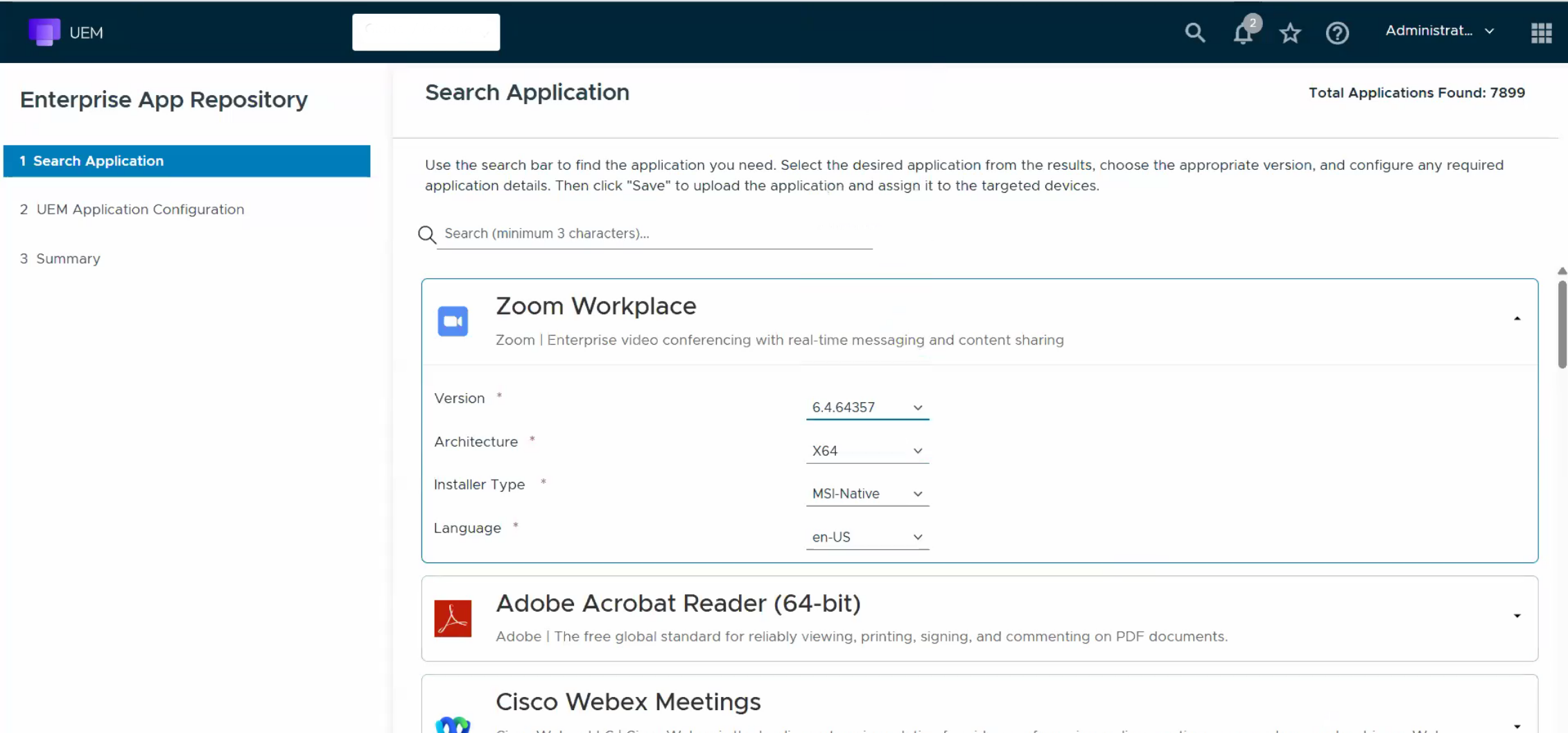
Task: Open the Administrator account dropdown
Action: 1440,31
